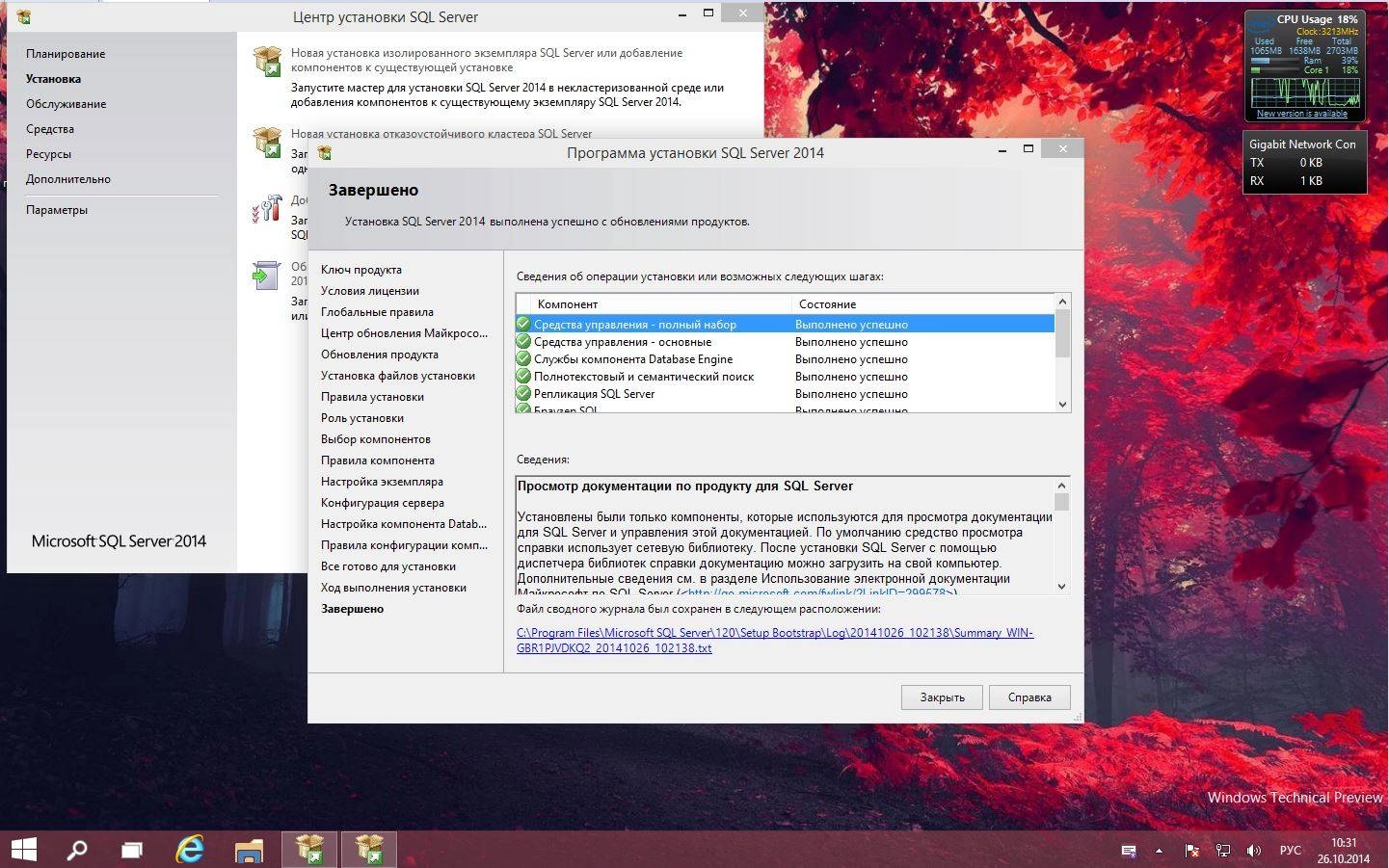Click the Ход выполнения установки wizard step
Image resolution: width=1389 pixels, height=868 pixels.
click(393, 588)
